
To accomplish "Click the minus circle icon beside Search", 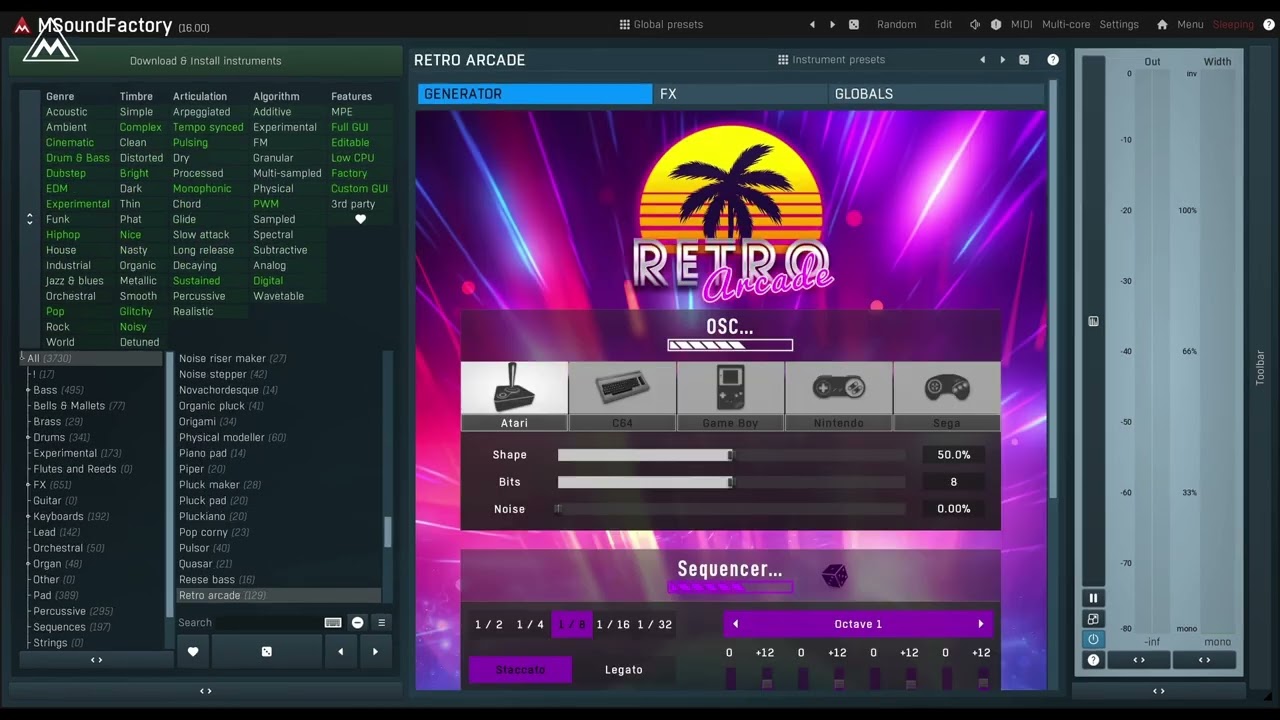I will coord(357,622).
